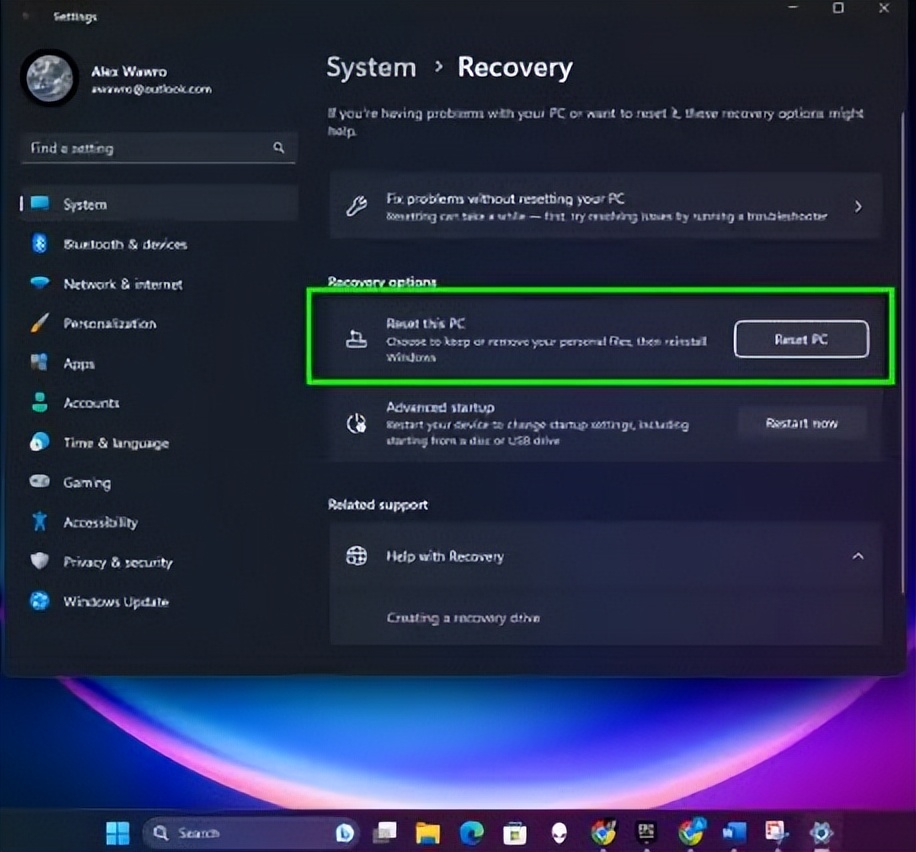Open Privacy & security via the shield icon
The width and height of the screenshot is (916, 852).
[38, 562]
